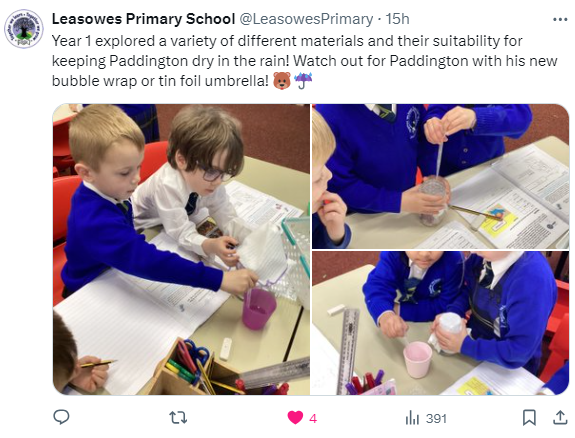This screenshot has width=575, height=438.
Task: Unlike the tweet via pink heart
Action: [x=295, y=418]
